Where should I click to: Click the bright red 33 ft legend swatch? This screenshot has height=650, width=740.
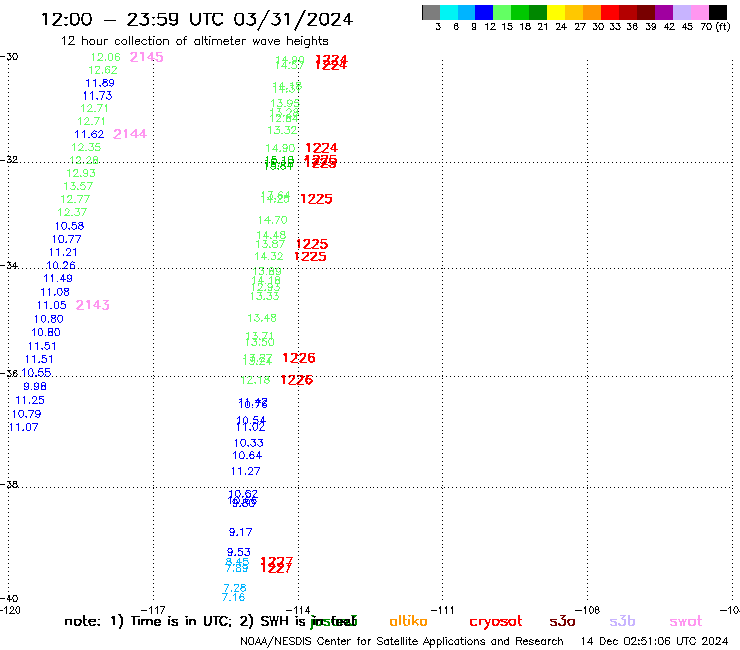click(x=610, y=12)
